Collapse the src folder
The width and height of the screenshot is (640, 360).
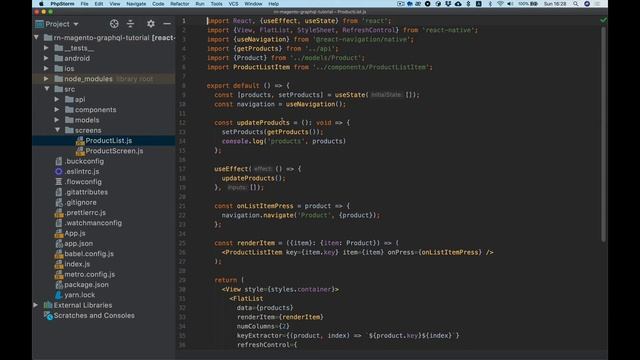click(47, 89)
